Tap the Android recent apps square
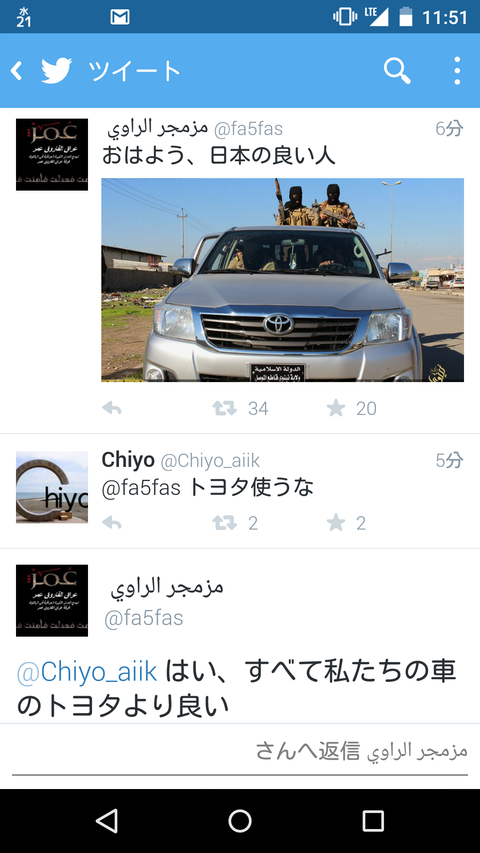 373,820
